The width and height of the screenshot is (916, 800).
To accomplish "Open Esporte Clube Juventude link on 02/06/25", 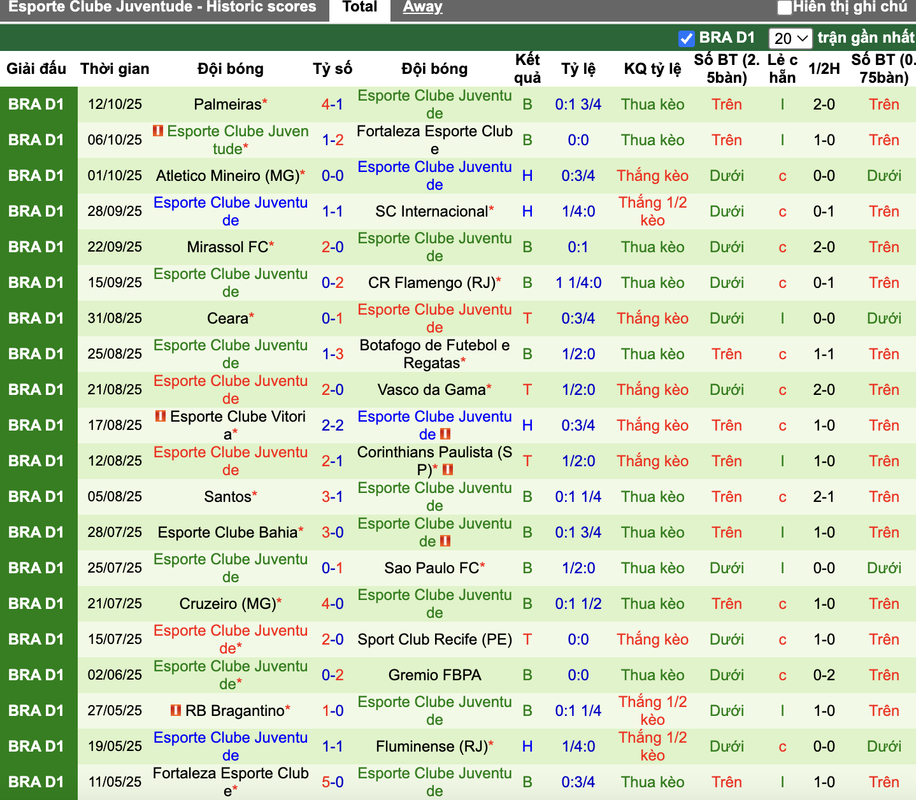I will (x=230, y=675).
